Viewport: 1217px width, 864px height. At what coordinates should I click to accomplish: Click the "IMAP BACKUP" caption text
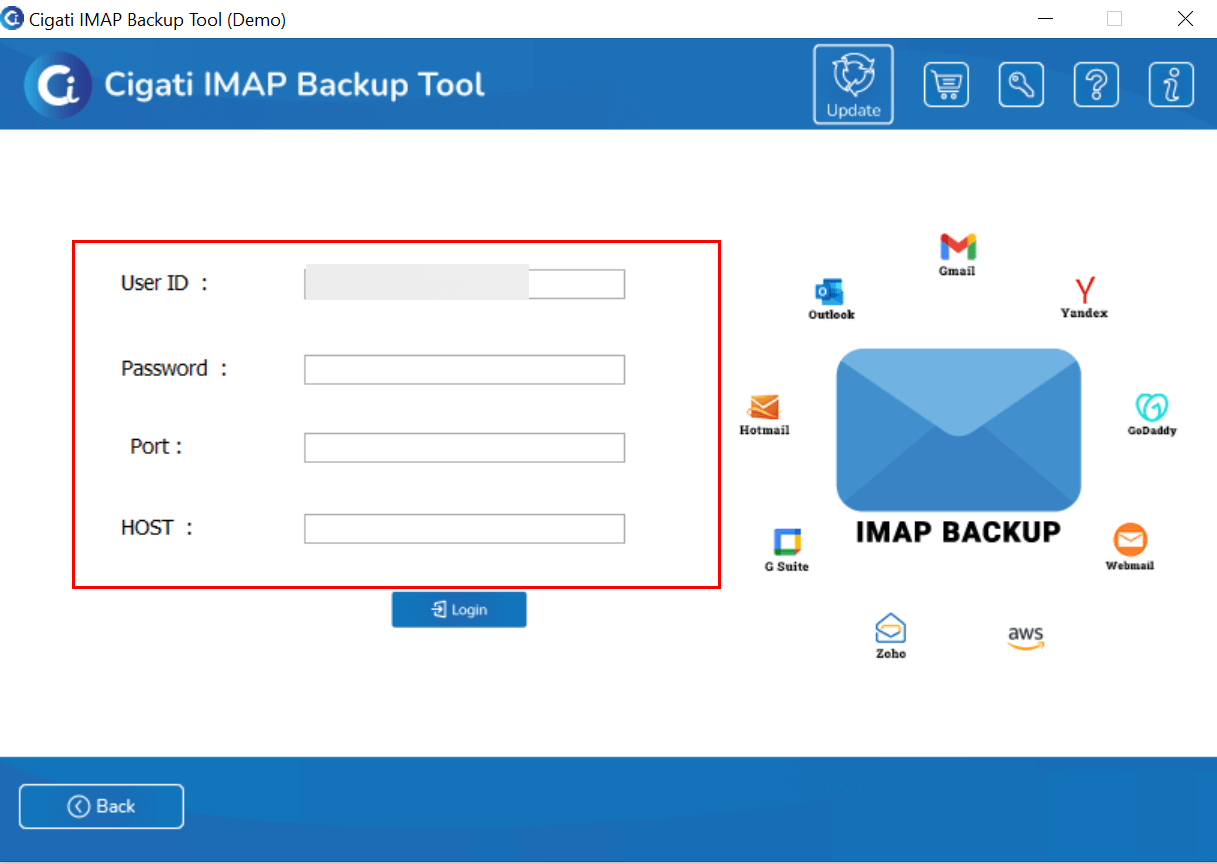pos(958,532)
